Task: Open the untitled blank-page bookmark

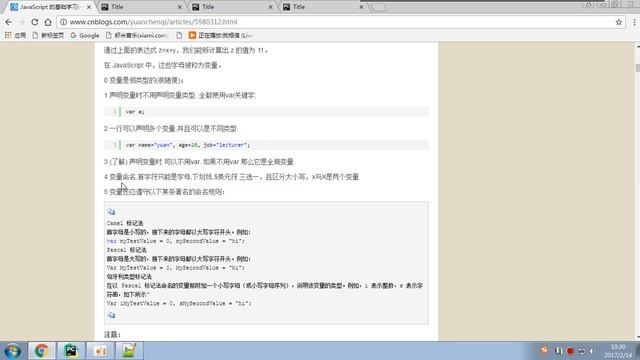Action: coord(179,36)
